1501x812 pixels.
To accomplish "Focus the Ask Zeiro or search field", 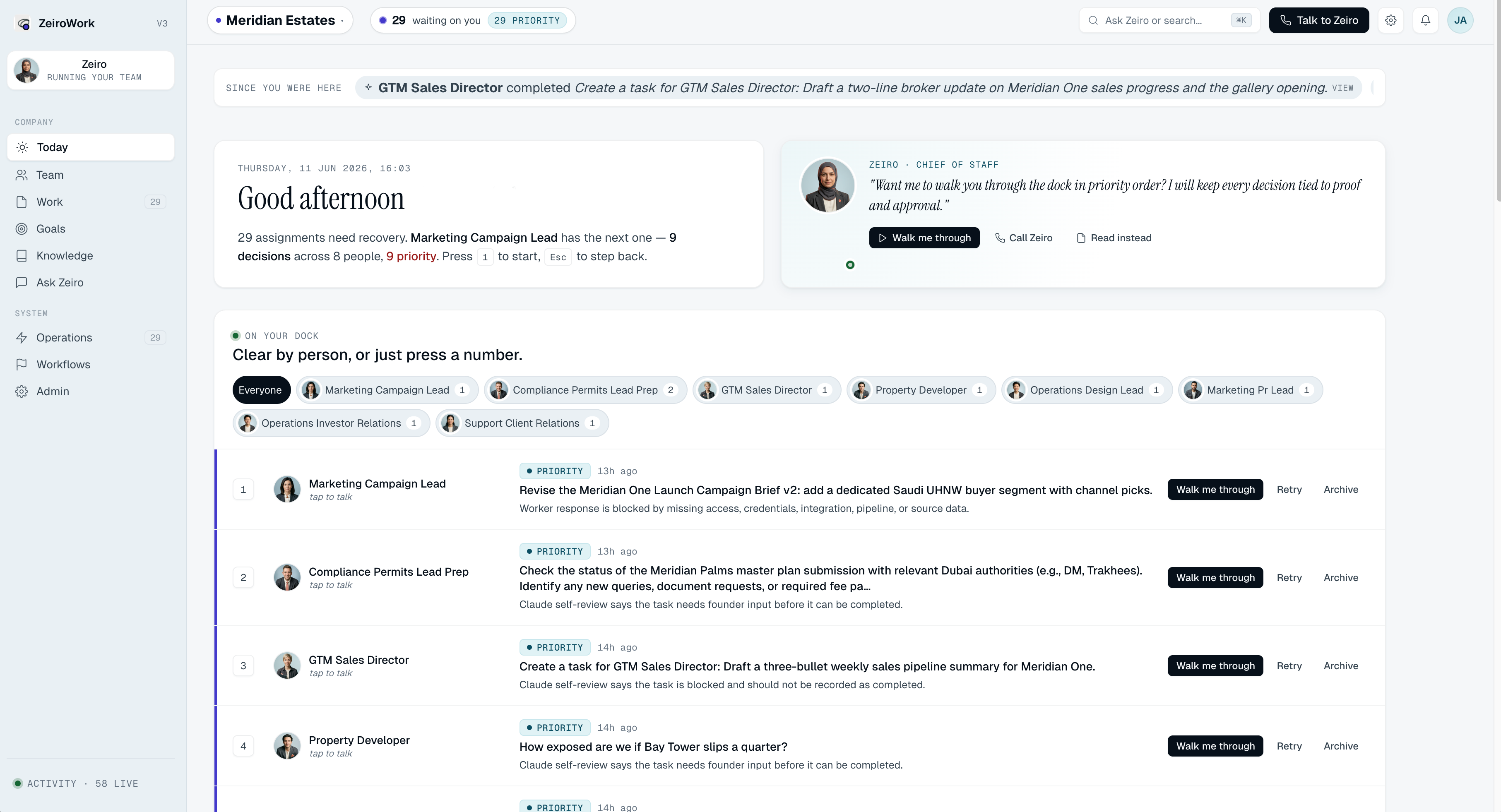I will click(1169, 20).
